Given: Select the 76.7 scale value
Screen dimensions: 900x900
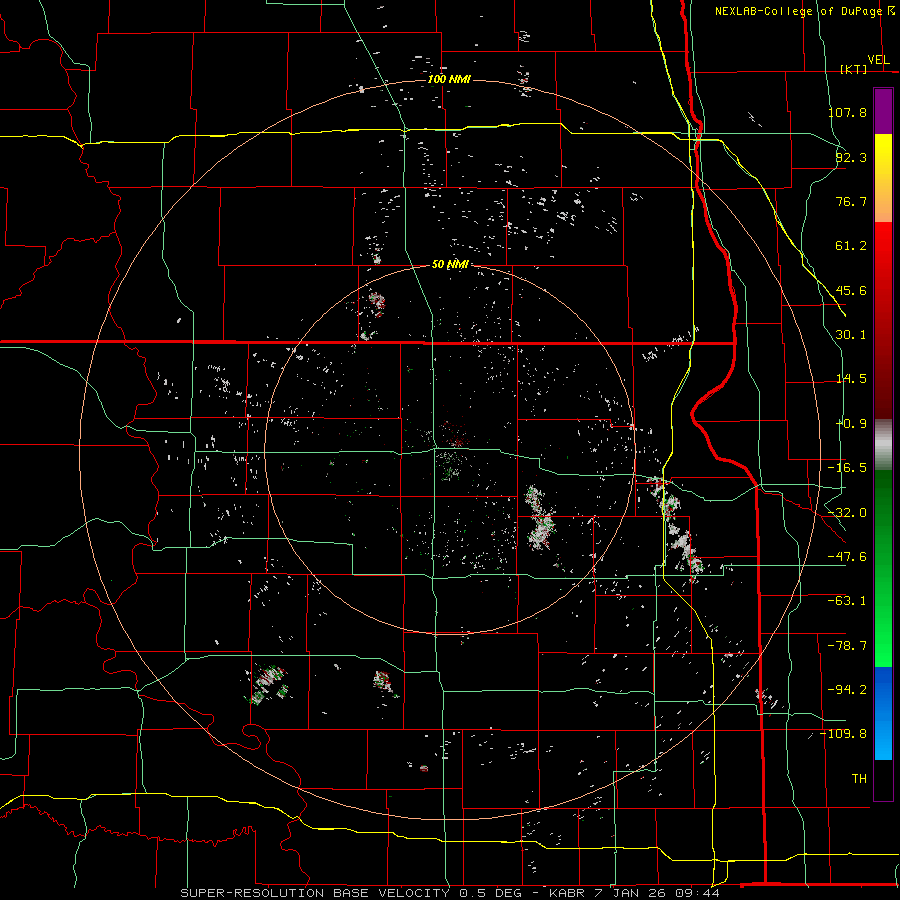Looking at the screenshot, I should click(x=851, y=201).
